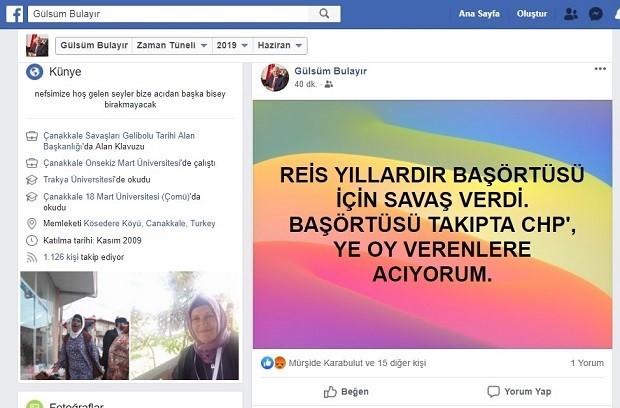
Task: Click the post audience friends icon
Action: tap(329, 84)
